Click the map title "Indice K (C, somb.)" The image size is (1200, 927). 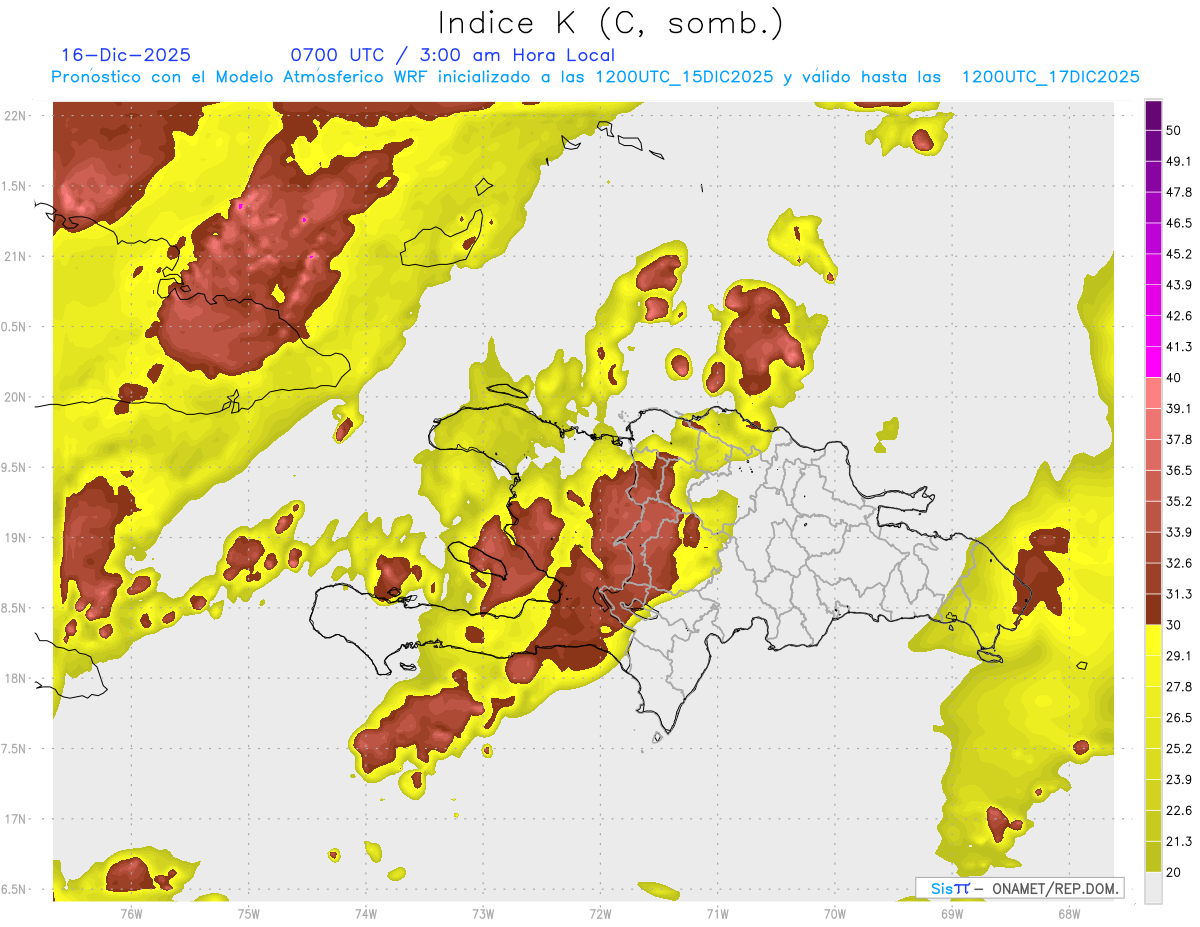(x=610, y=22)
